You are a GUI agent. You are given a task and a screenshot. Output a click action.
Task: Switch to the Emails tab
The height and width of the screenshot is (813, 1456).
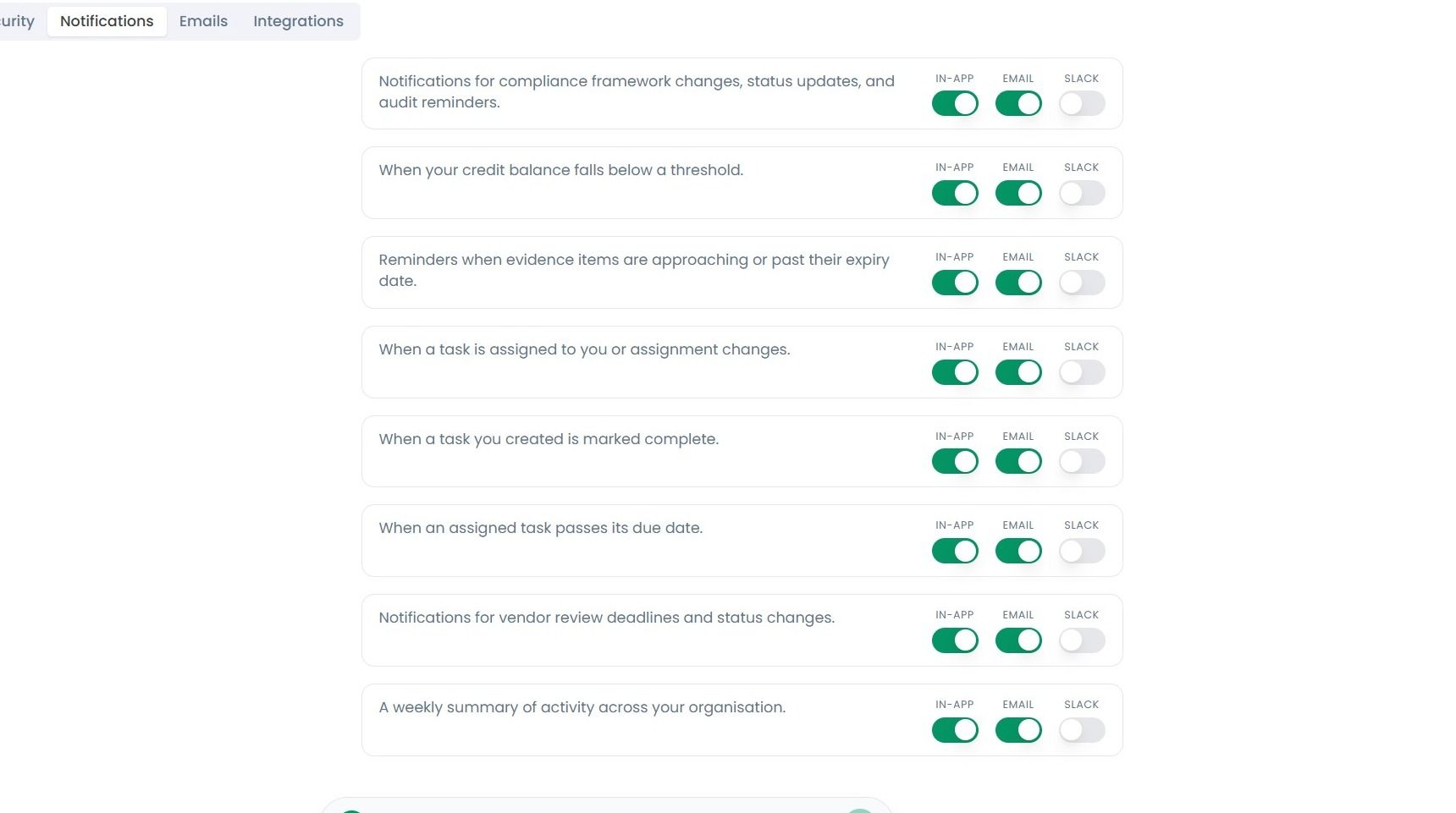[203, 21]
